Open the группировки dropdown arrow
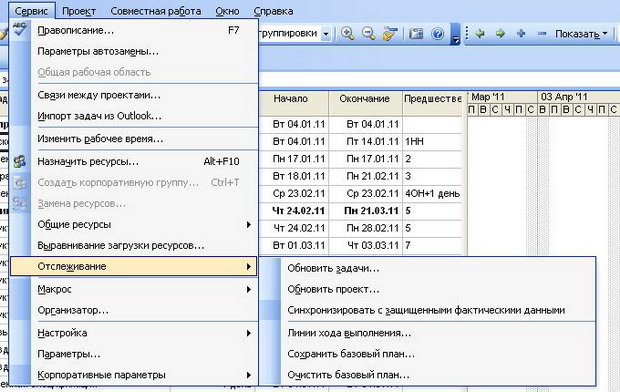 click(x=326, y=34)
